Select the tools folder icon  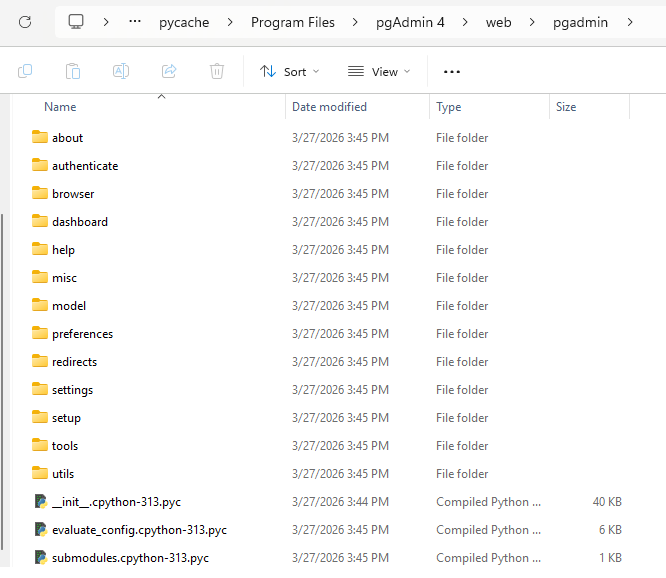[40, 445]
